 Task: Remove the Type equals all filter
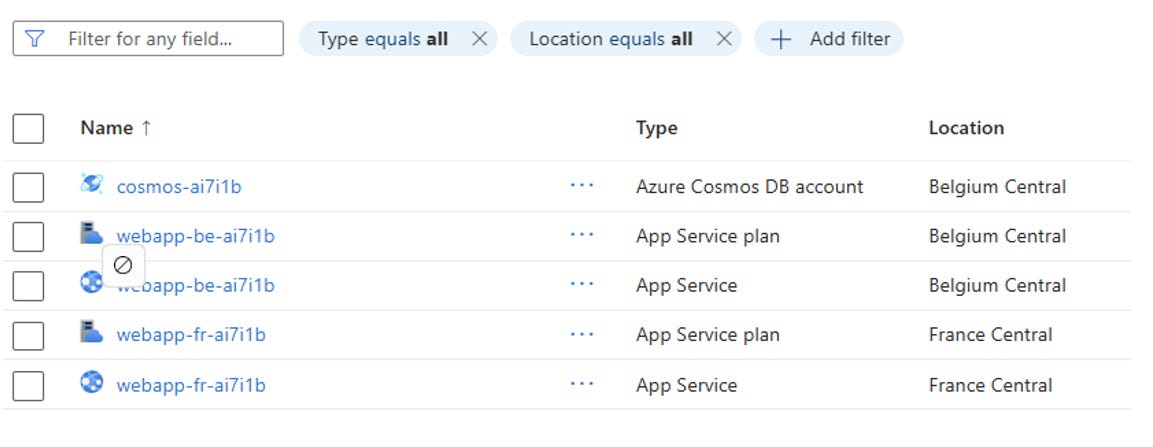(x=479, y=38)
